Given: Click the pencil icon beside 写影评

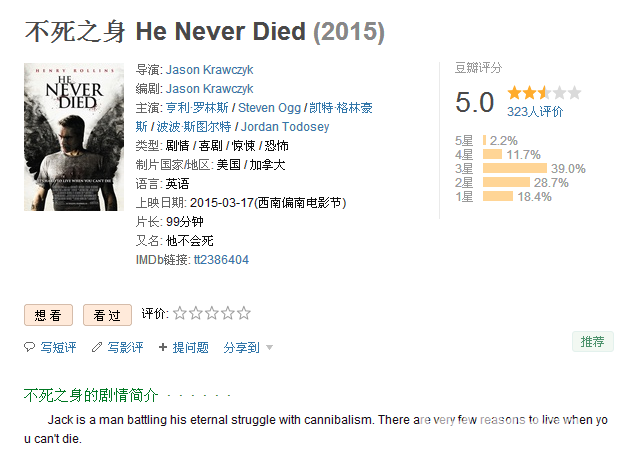Looking at the screenshot, I should point(97,347).
